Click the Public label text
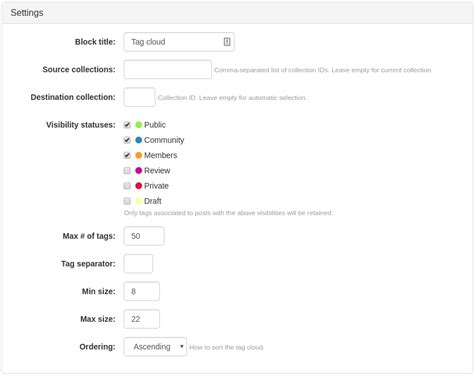This screenshot has width=474, height=376. pyautogui.click(x=155, y=125)
